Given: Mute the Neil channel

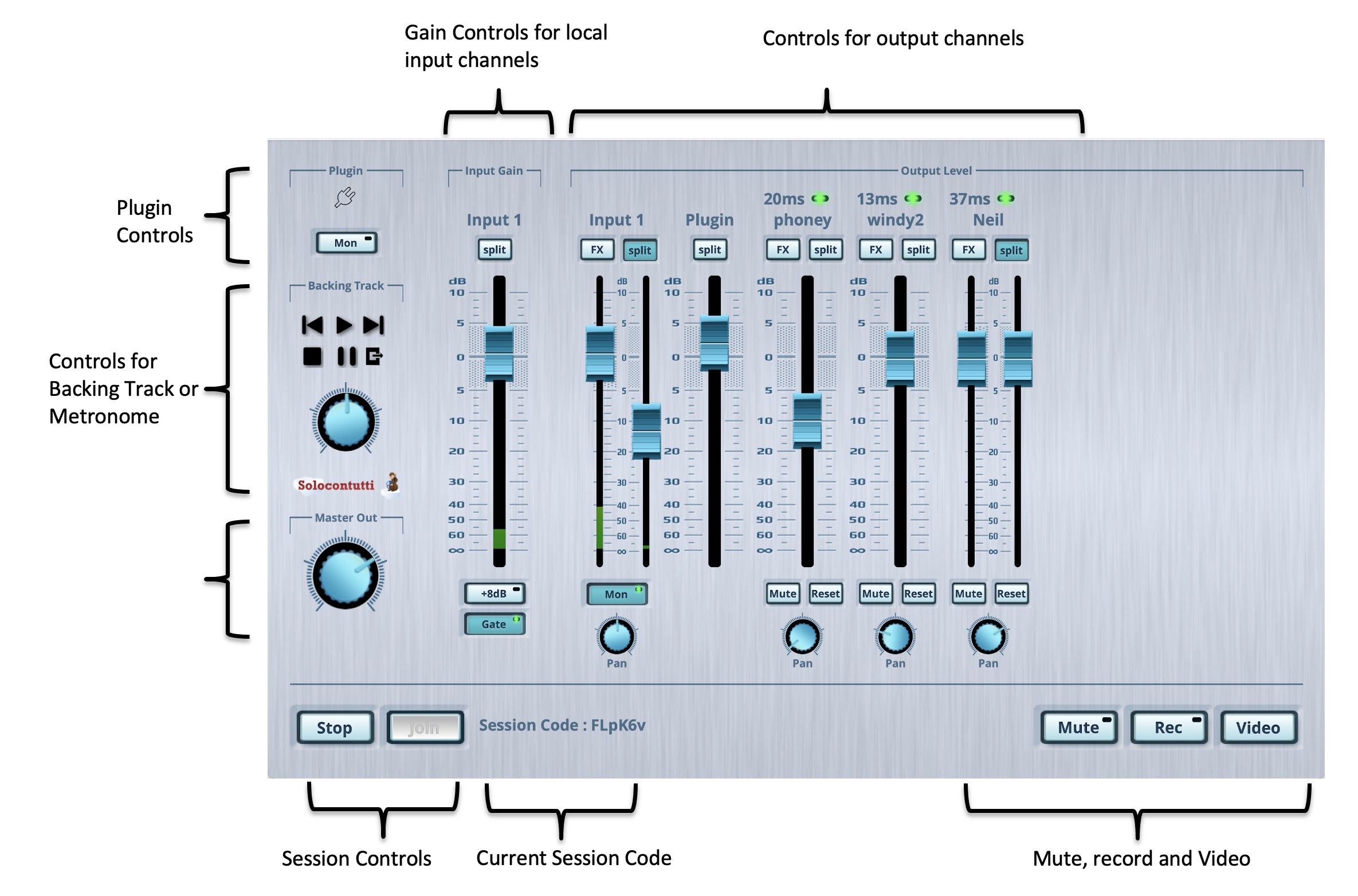Looking at the screenshot, I should pos(968,594).
